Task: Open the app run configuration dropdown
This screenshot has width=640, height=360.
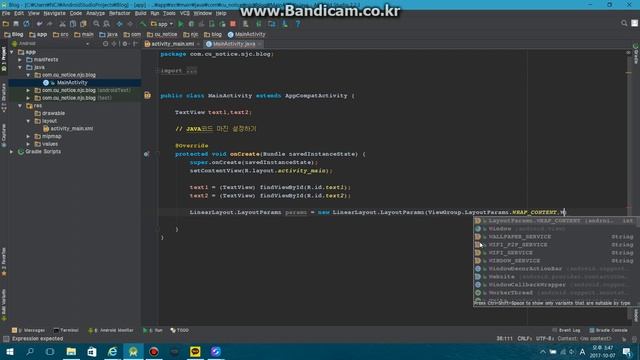Action: 162,24
